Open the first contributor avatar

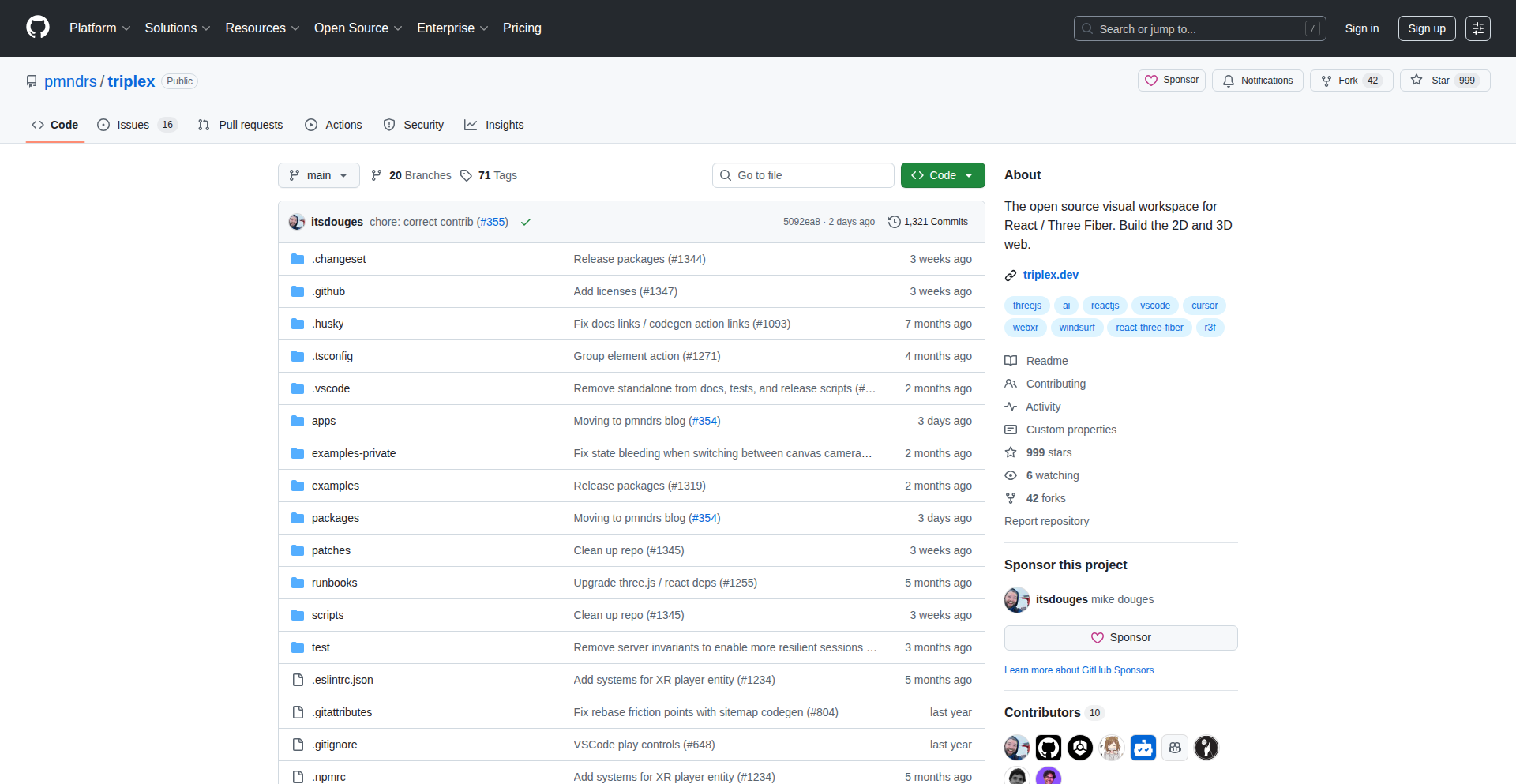tap(1016, 747)
